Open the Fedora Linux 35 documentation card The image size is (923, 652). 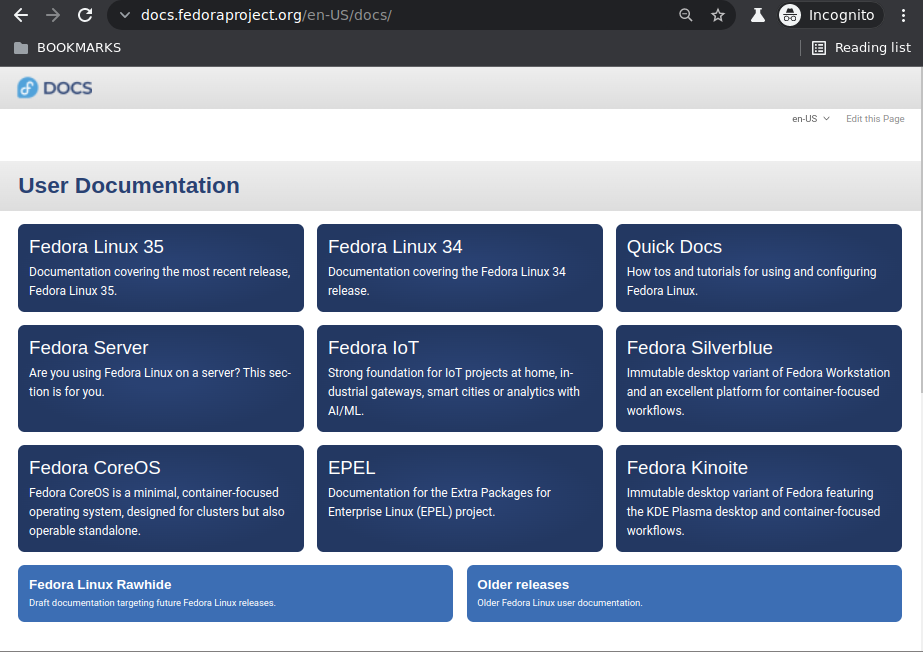tap(161, 268)
